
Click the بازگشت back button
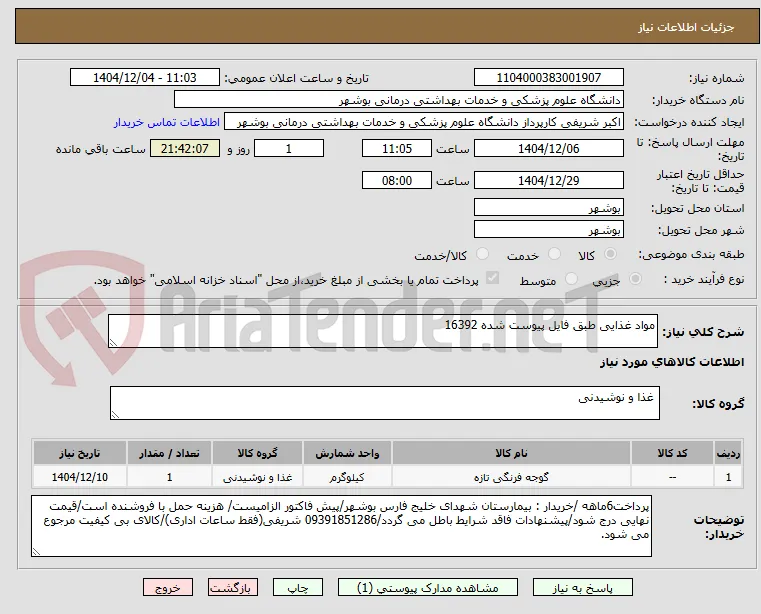click(233, 587)
